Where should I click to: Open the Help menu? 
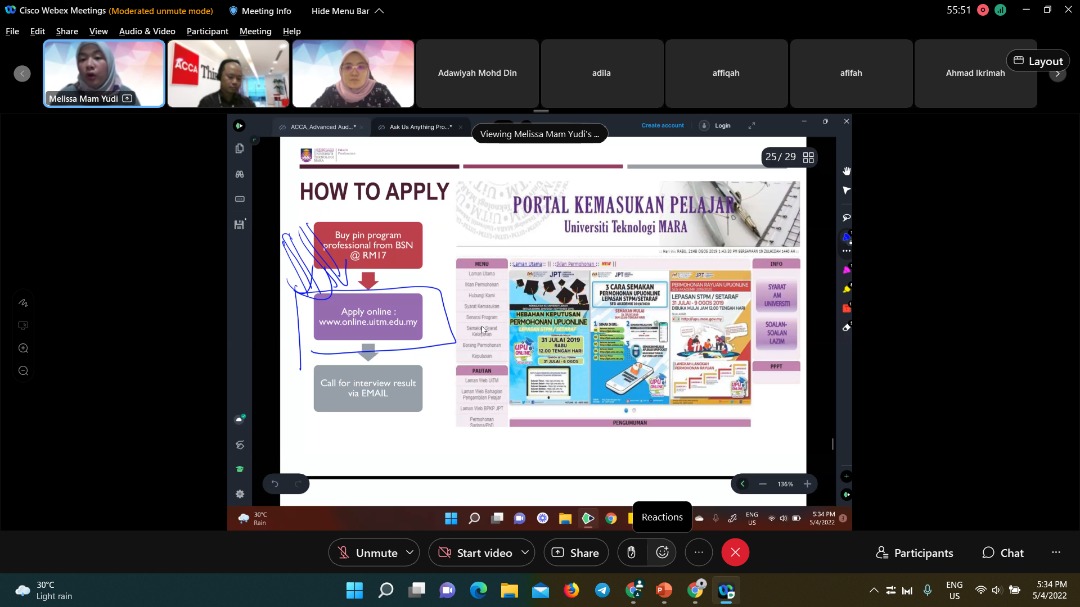291,31
